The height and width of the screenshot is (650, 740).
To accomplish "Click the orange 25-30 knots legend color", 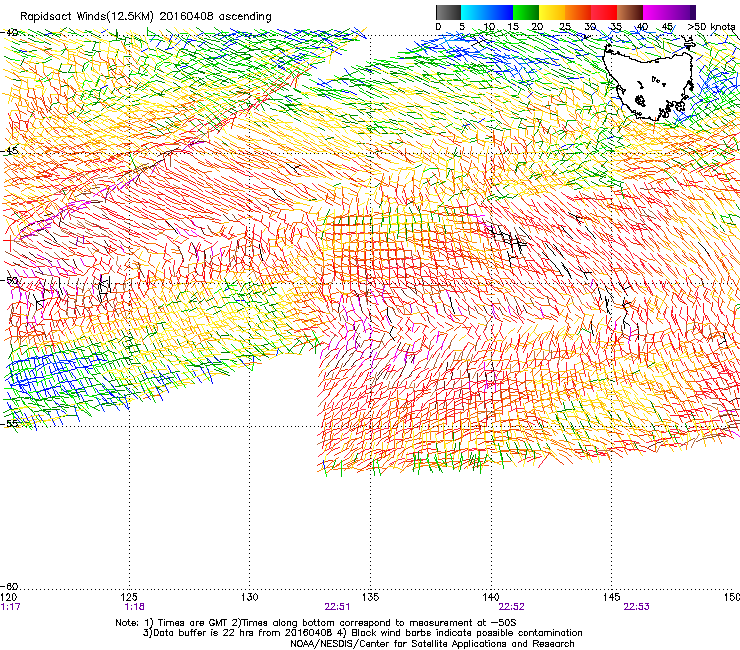I will coord(578,12).
